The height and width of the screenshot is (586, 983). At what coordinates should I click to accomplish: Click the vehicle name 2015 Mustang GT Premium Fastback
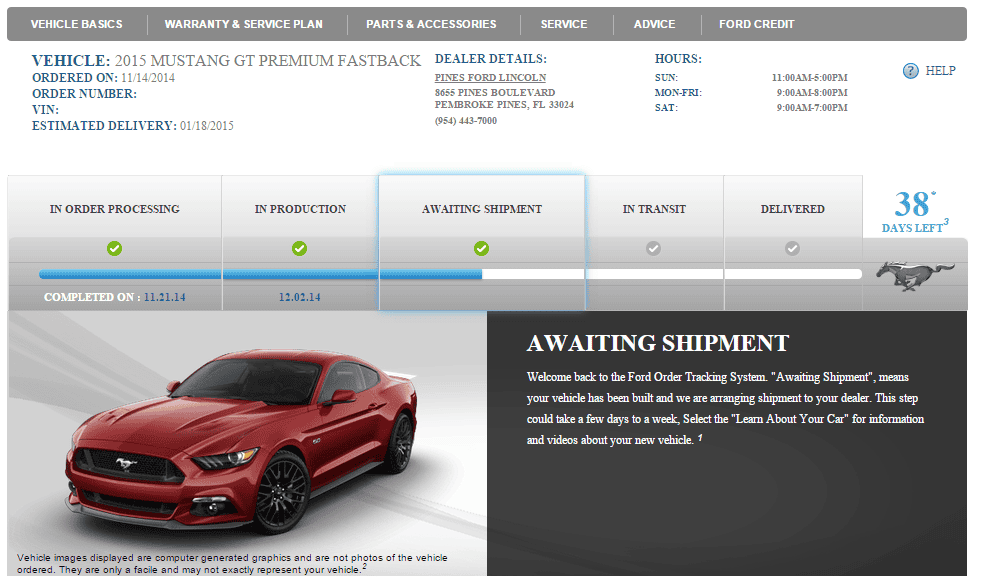(268, 61)
